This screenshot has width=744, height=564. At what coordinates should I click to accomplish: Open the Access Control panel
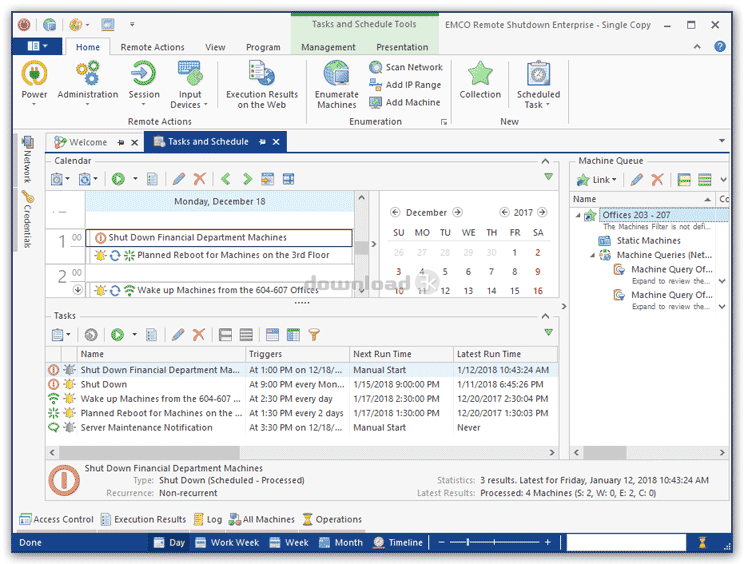click(57, 519)
